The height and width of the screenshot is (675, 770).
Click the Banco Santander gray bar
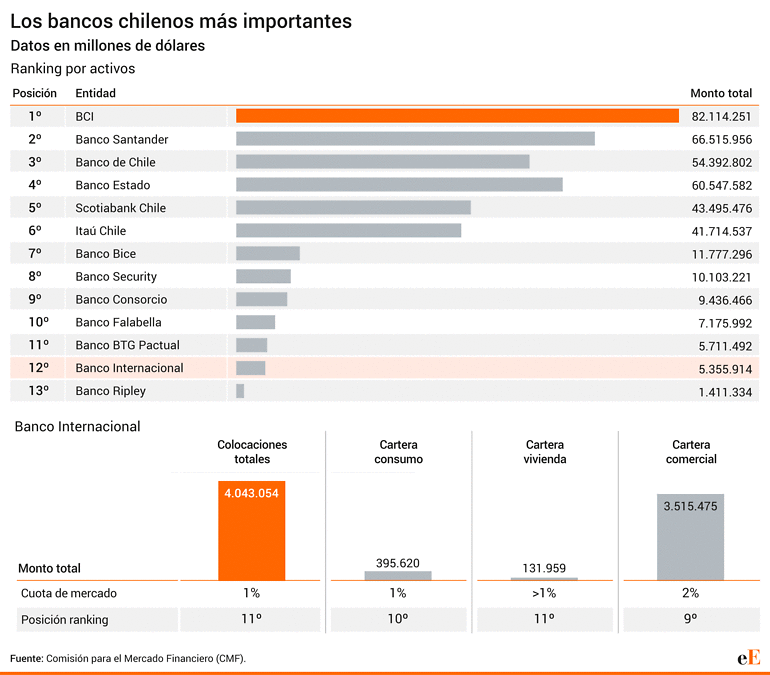click(x=415, y=139)
